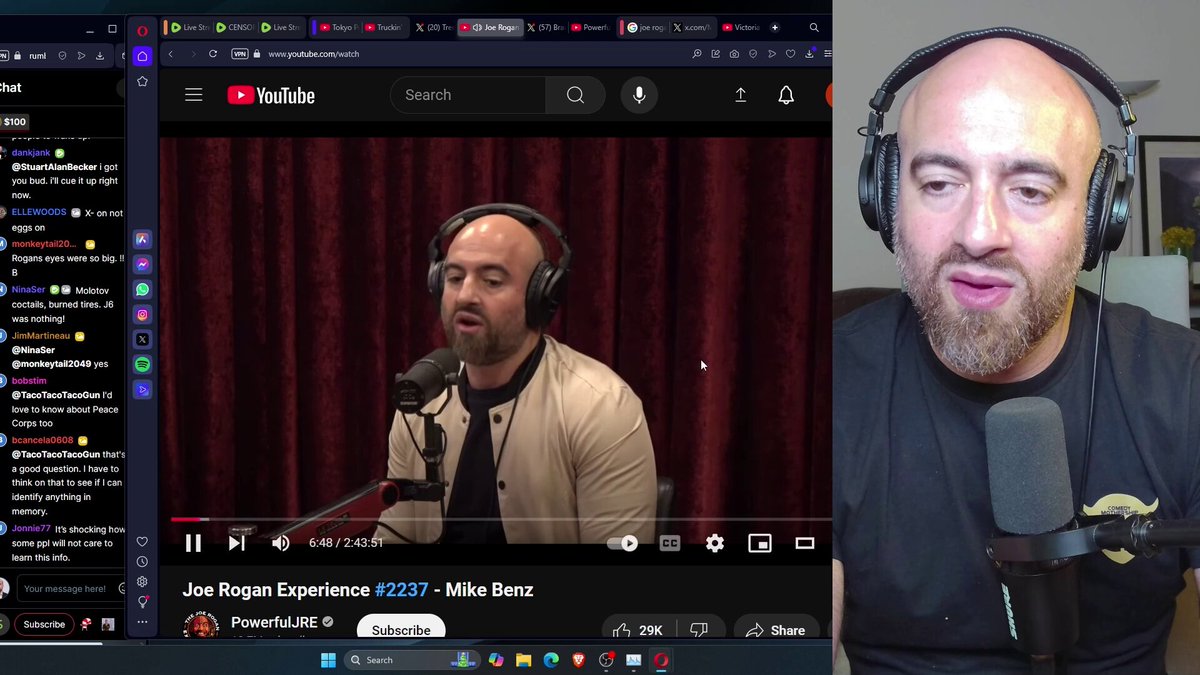Toggle YouTube autoplay switch
1200x675 pixels.
pyautogui.click(x=622, y=543)
